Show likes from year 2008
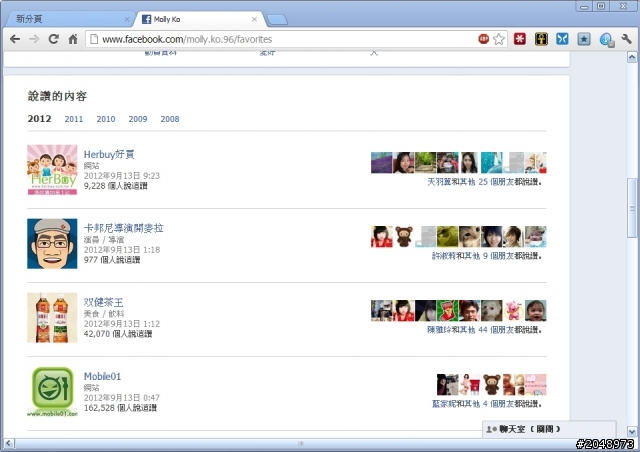Viewport: 640px width, 452px height. [170, 119]
